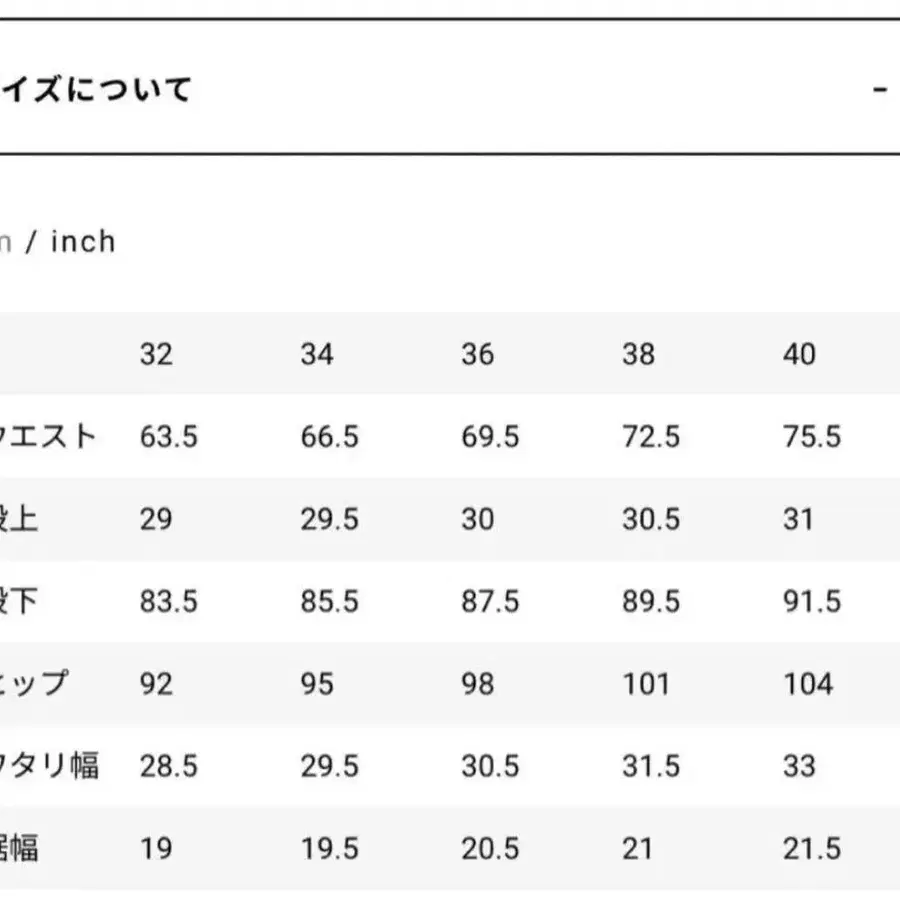Select the size 32 column header
Viewport: 900px width, 900px height.
pos(155,354)
